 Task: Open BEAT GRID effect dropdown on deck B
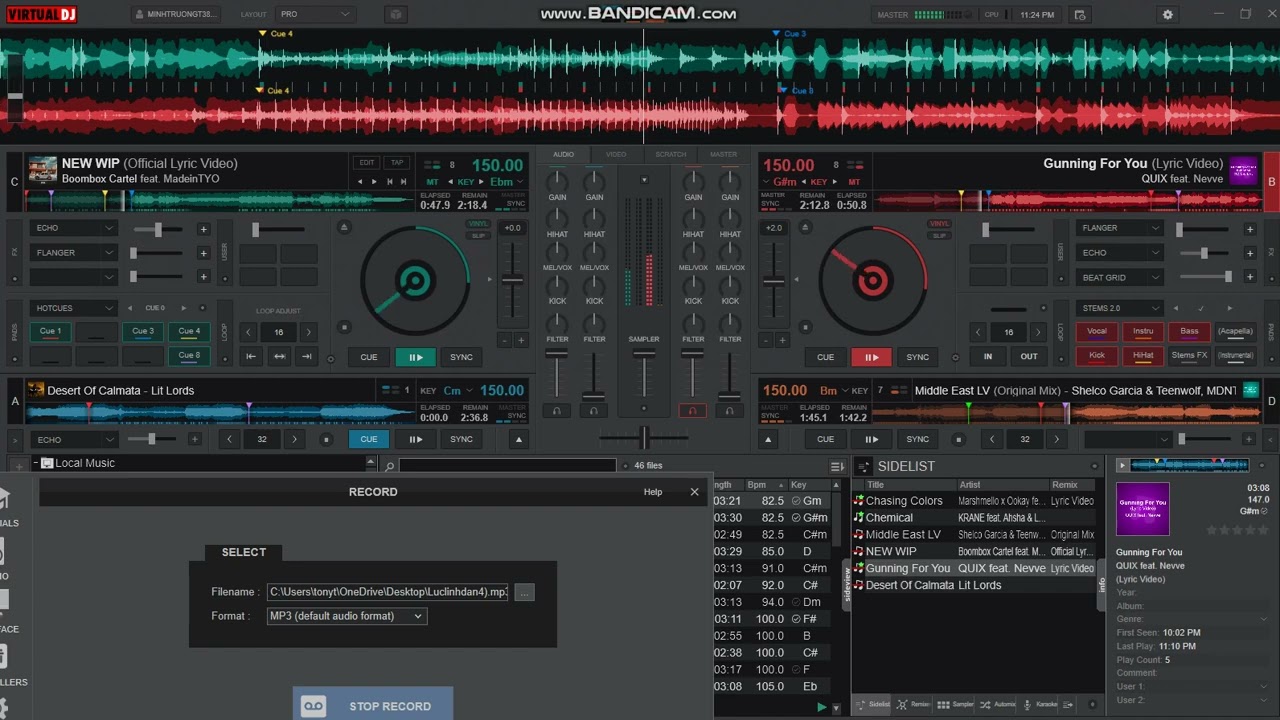click(1119, 278)
